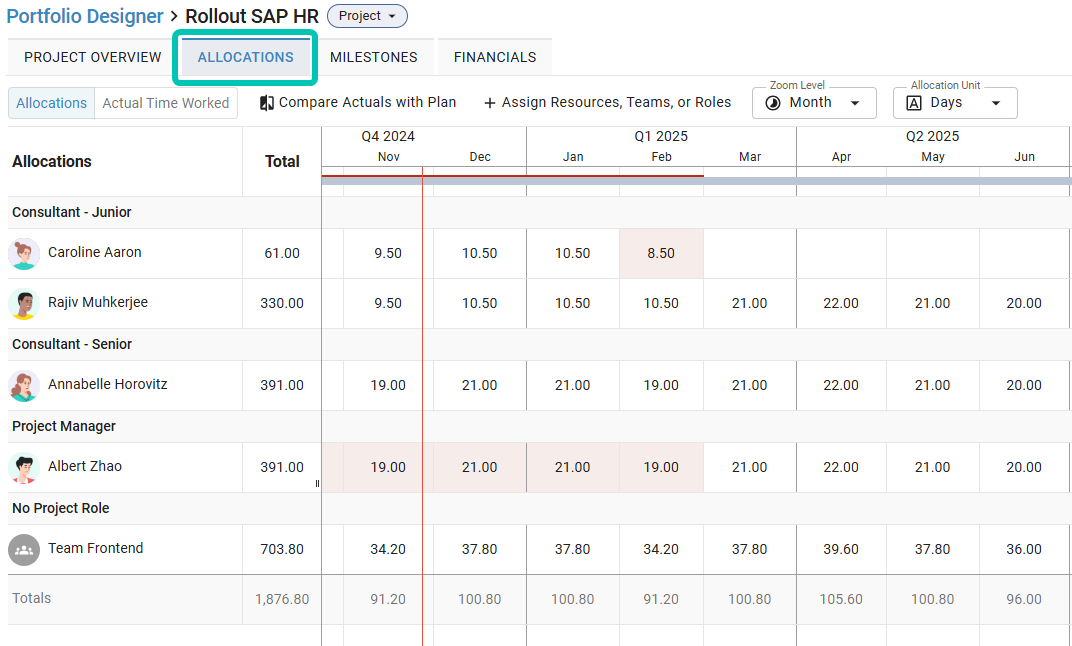1072x646 pixels.
Task: Click Albert Zhao's avatar icon
Action: [x=24, y=468]
